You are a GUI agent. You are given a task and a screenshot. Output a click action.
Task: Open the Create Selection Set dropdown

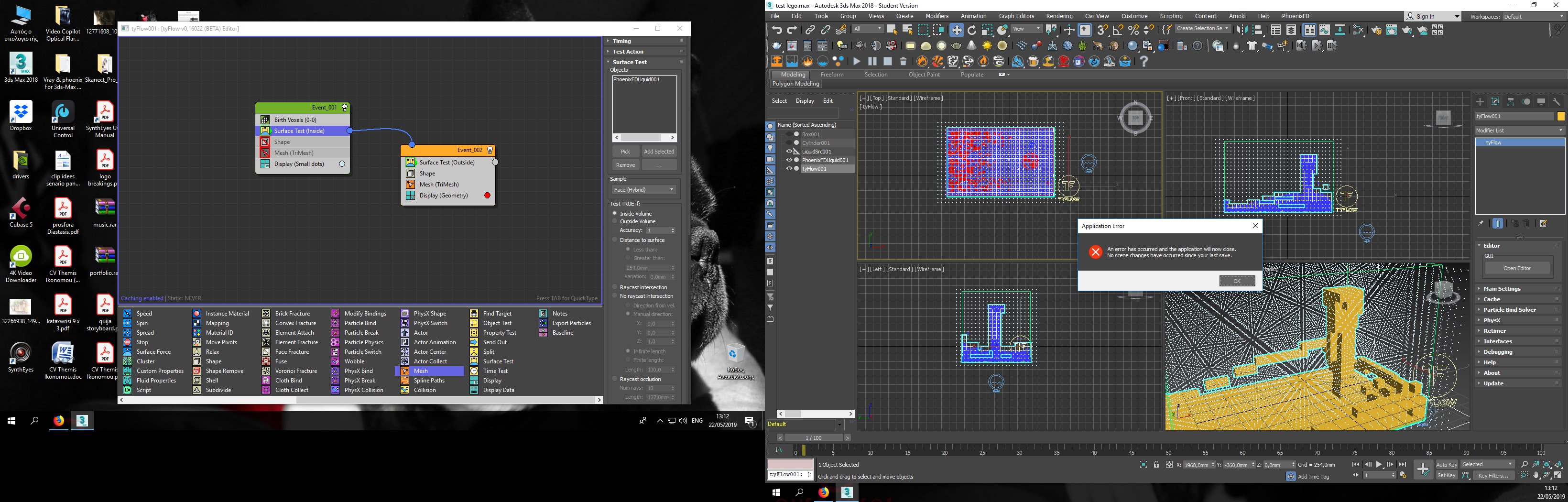[x=1203, y=29]
